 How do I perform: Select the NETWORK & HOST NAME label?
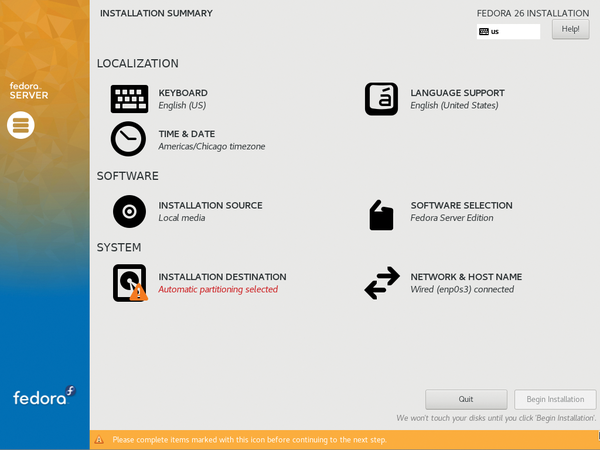(x=466, y=277)
